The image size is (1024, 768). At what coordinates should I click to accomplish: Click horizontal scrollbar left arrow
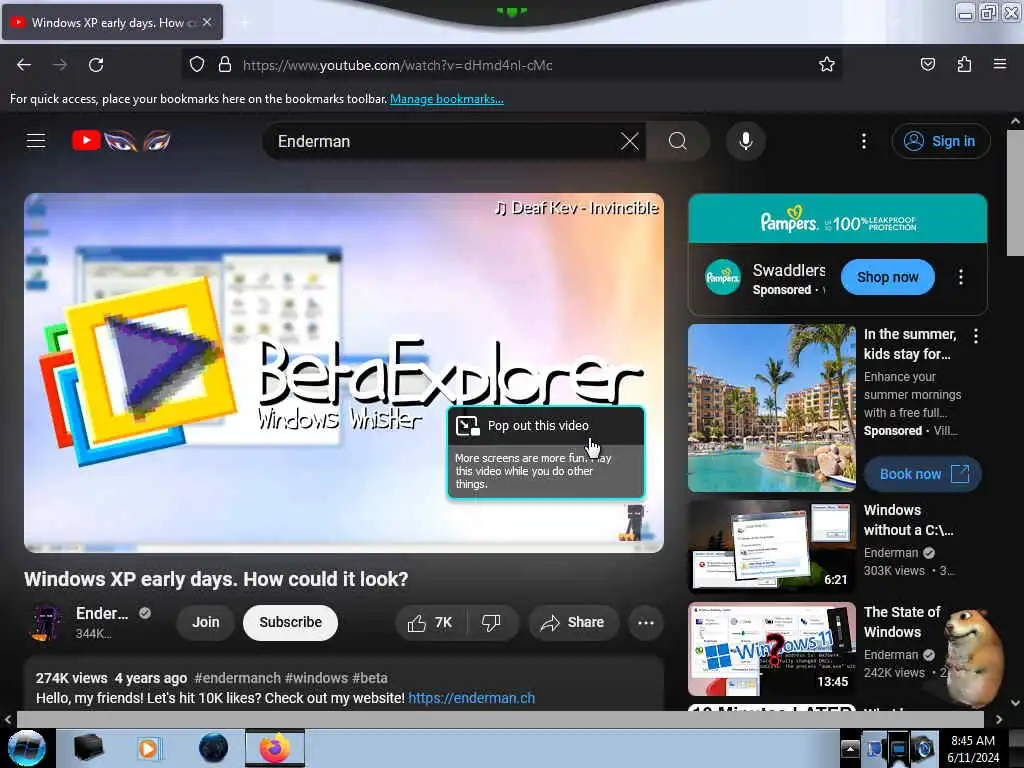[8, 719]
